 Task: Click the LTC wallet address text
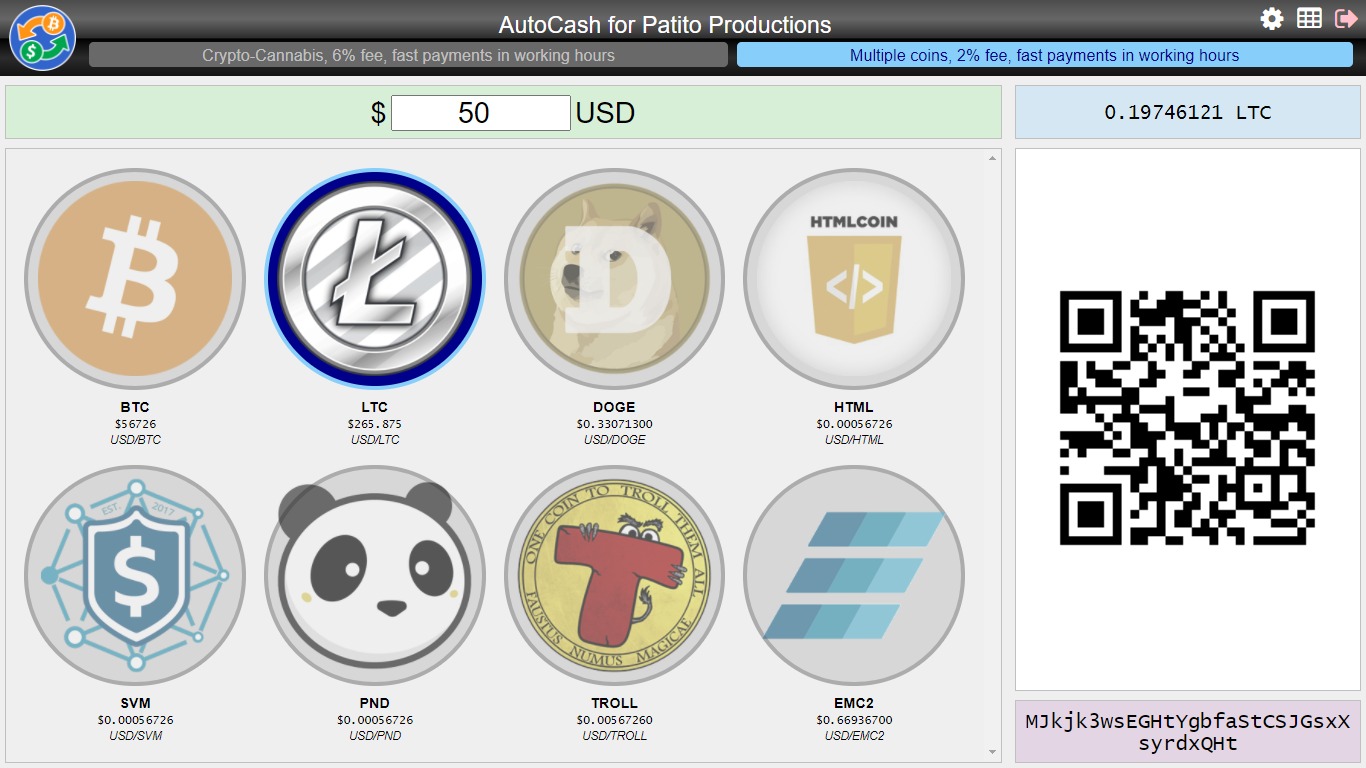1187,733
